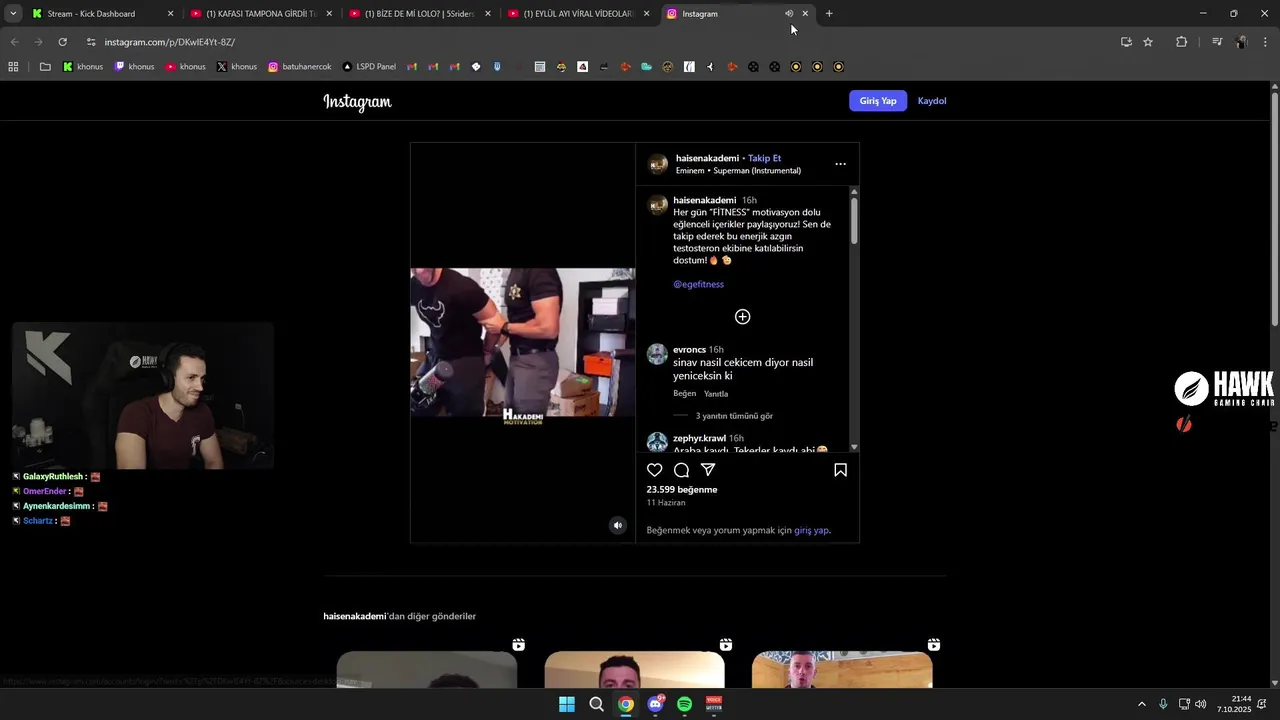
Task: Open the bookmarks folder icon
Action: [x=45, y=67]
